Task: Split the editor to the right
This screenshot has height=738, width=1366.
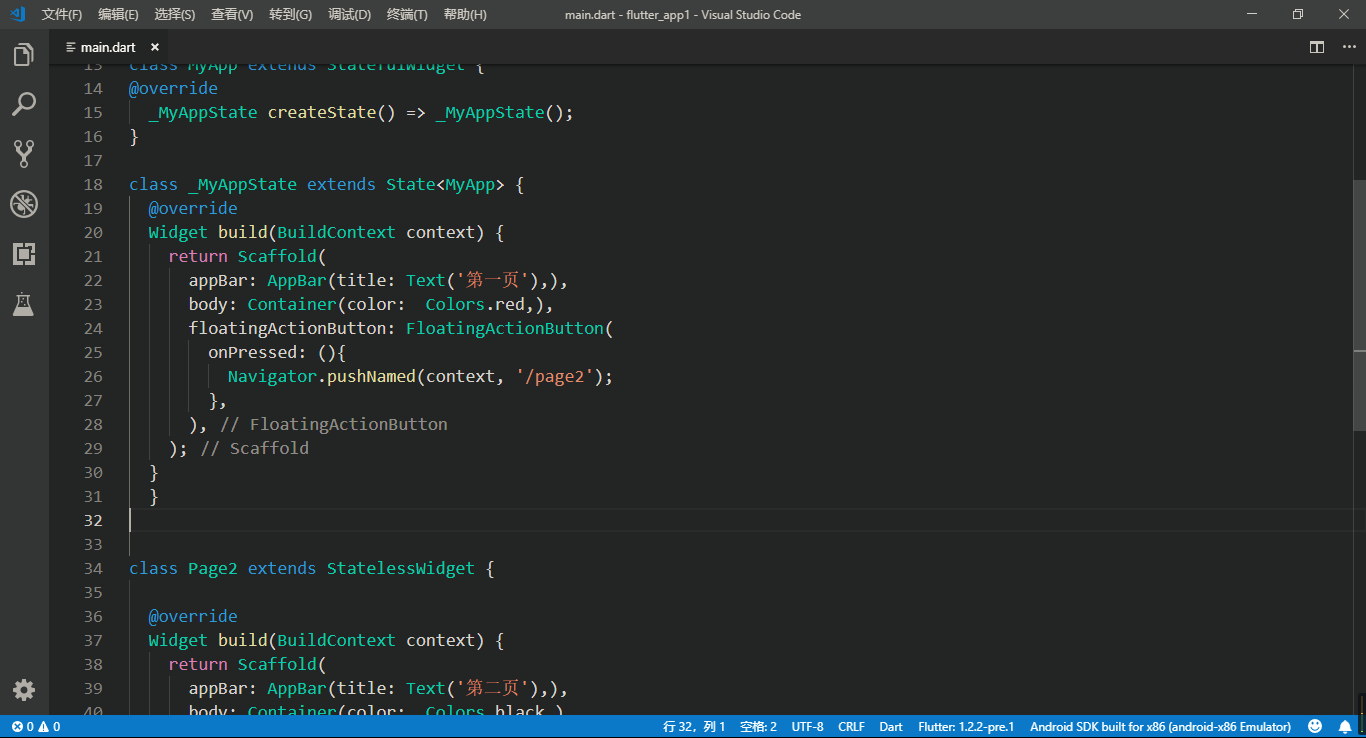Action: (1317, 47)
